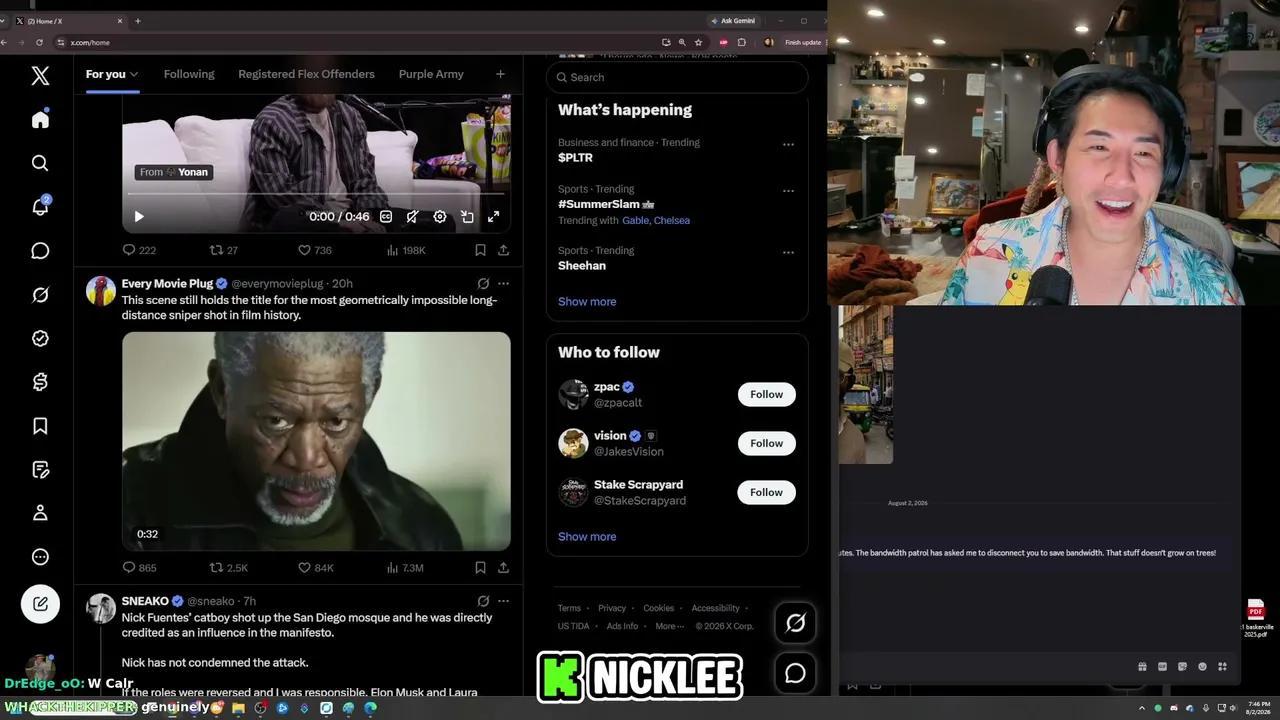Repost the Yonan video post
Screen dimensions: 1280x720
[223, 250]
